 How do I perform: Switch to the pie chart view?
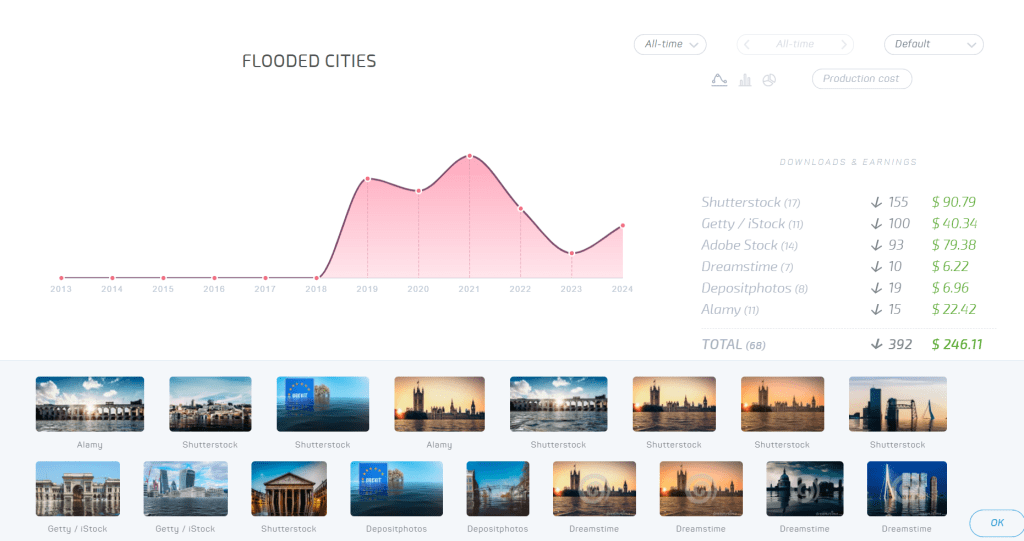click(x=769, y=80)
